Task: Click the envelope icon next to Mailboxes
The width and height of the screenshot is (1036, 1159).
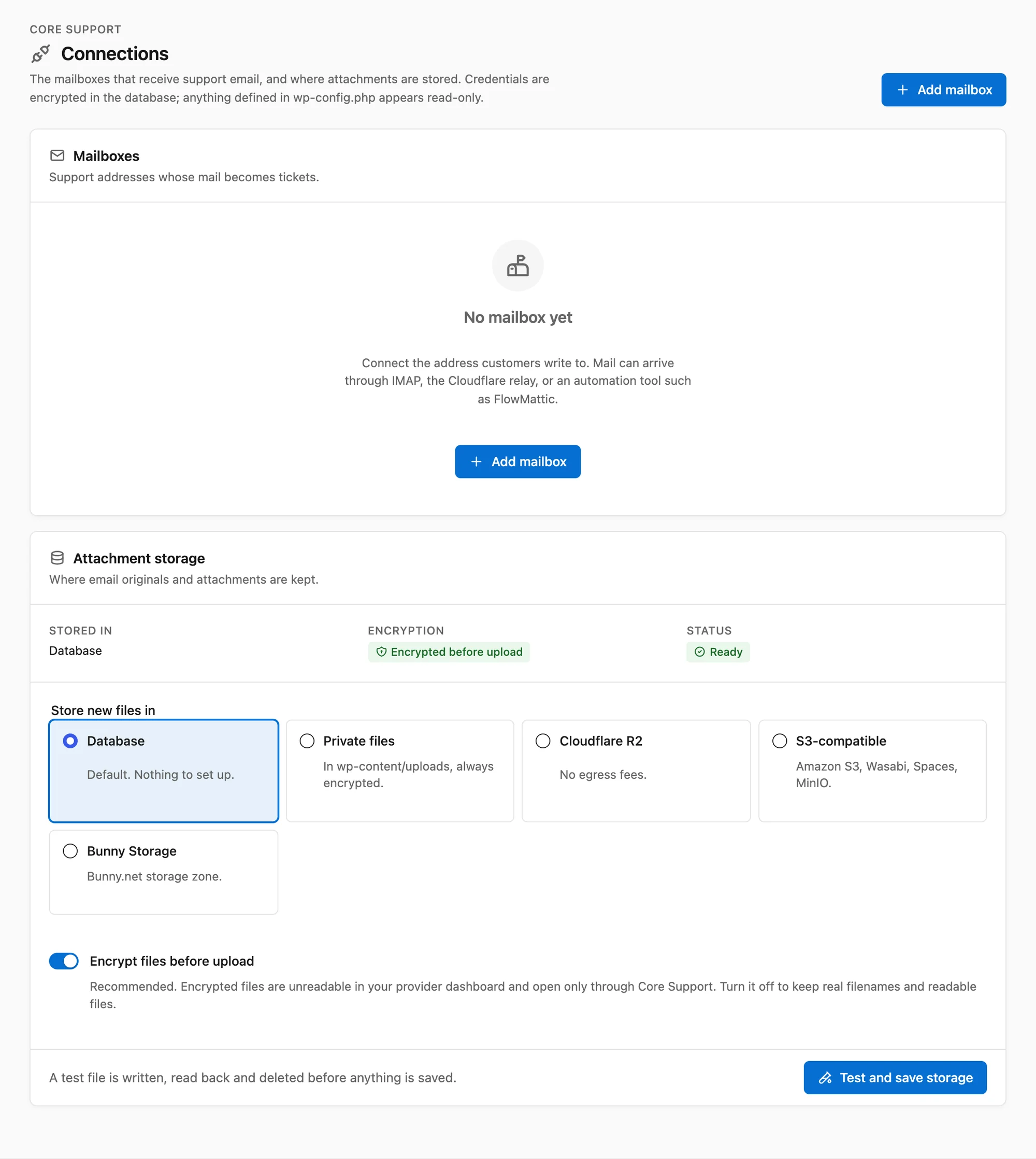Action: [57, 155]
